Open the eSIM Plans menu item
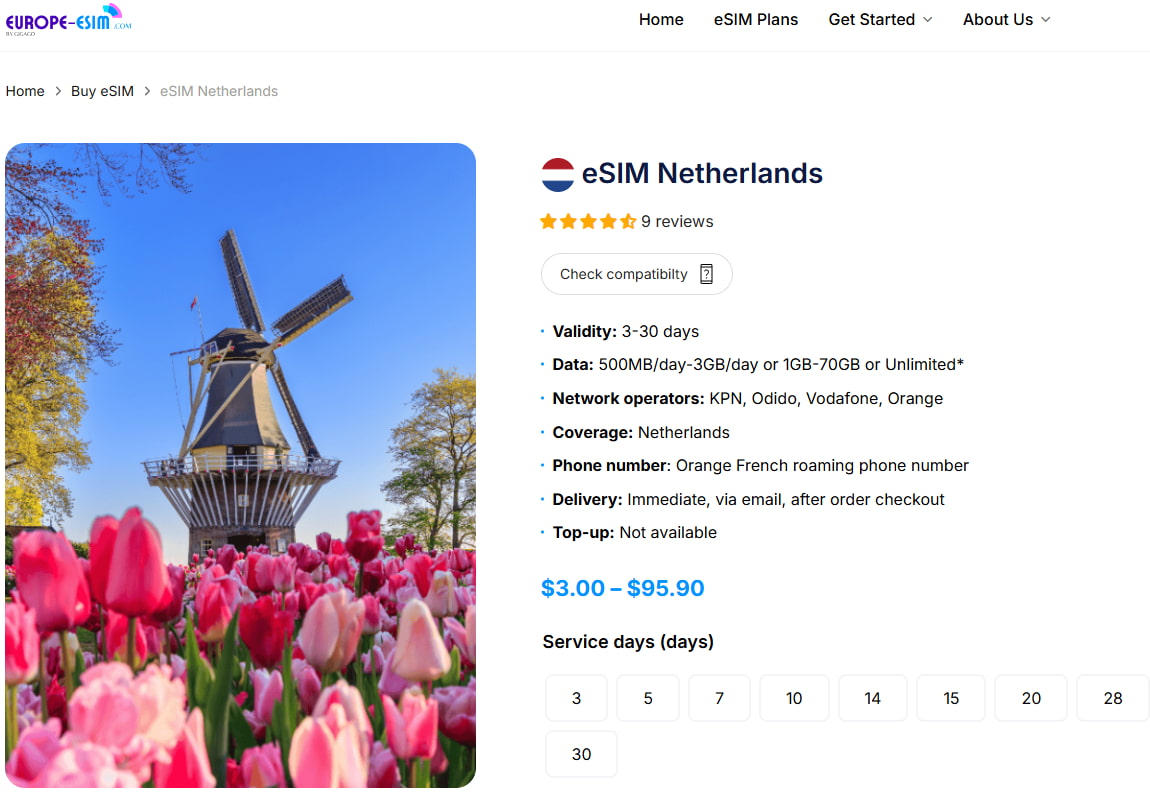1150x793 pixels. [756, 19]
